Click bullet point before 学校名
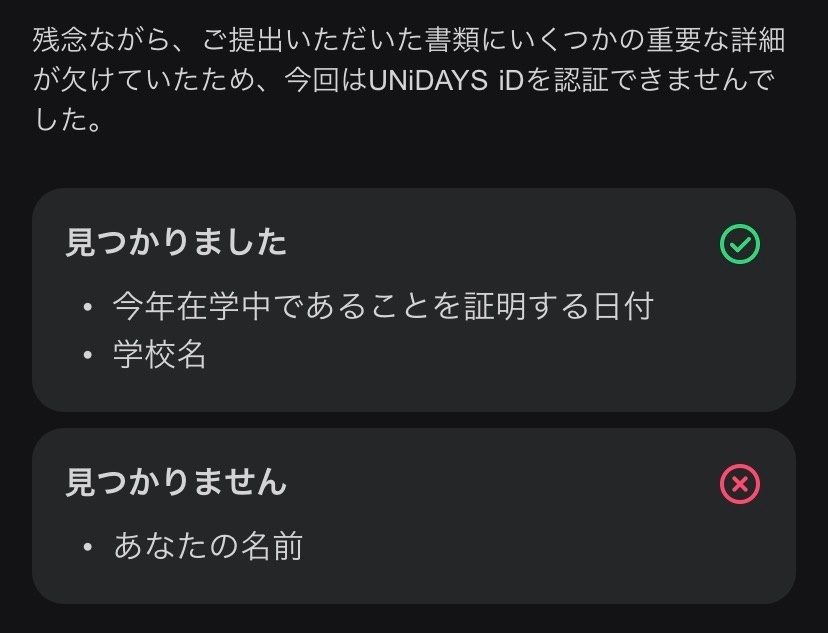 coord(88,355)
